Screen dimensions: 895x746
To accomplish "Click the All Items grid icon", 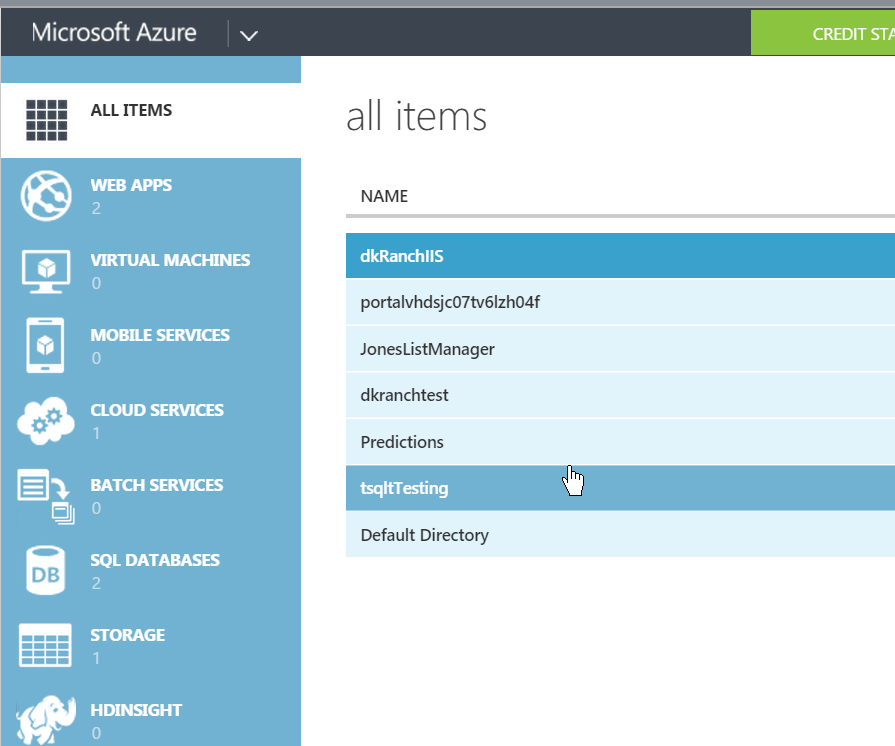I will pos(45,121).
